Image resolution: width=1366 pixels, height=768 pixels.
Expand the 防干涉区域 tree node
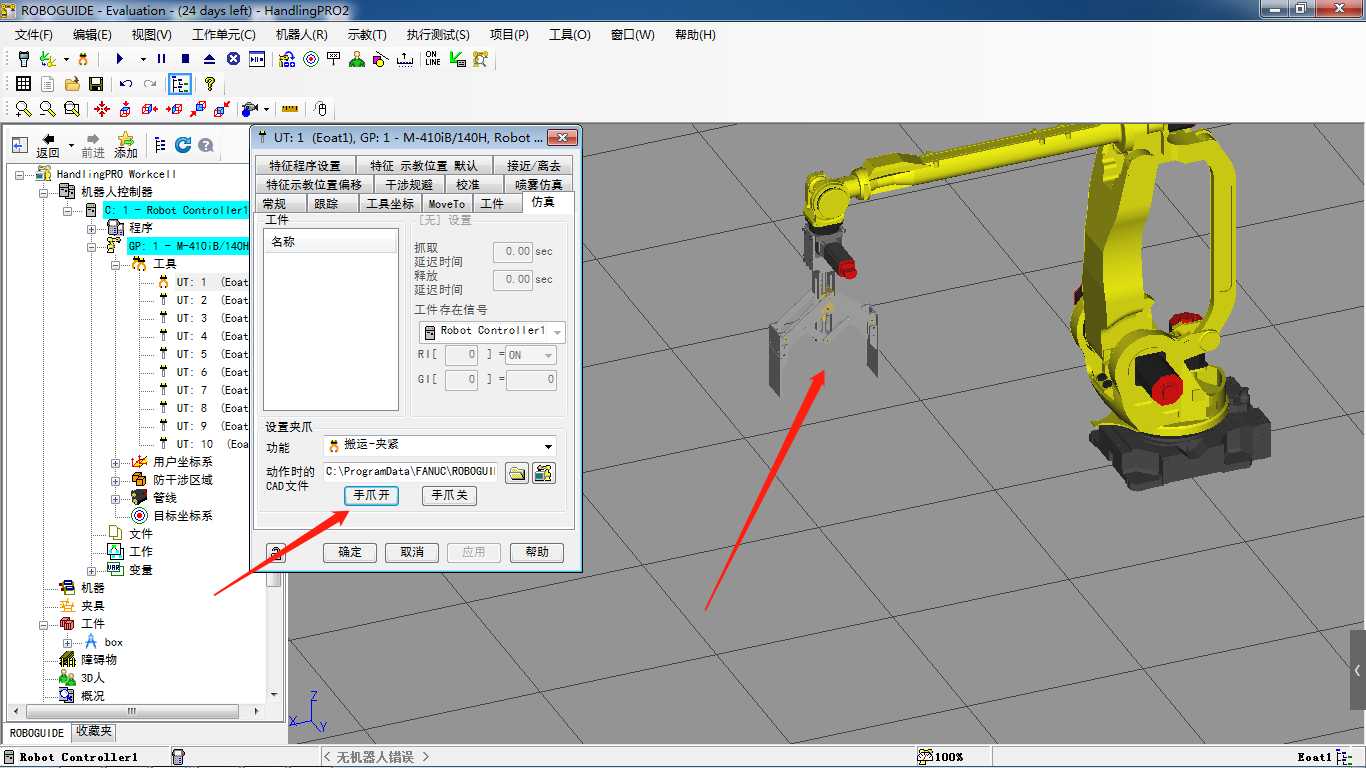click(116, 480)
